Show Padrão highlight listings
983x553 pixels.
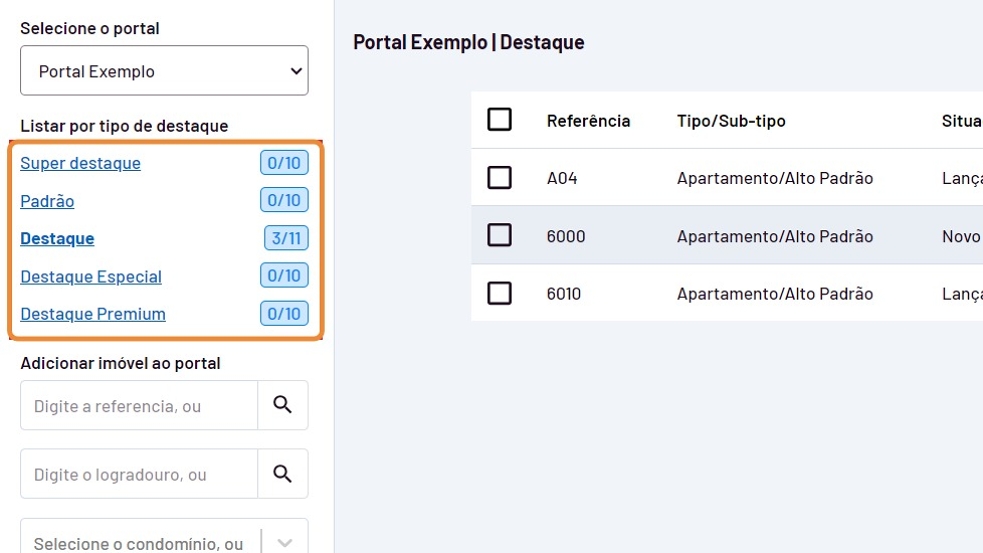(47, 201)
